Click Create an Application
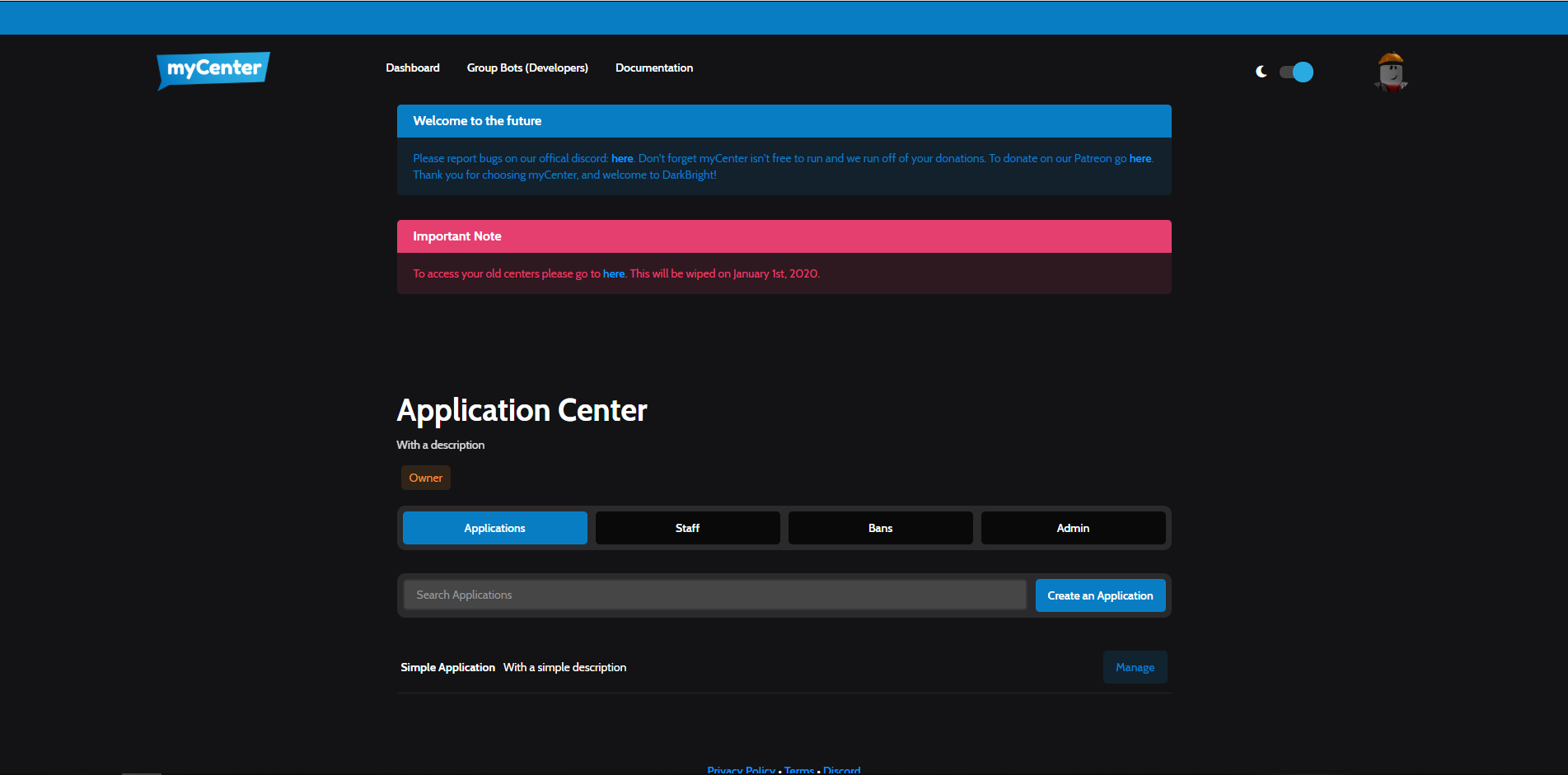Viewport: 1568px width, 775px height. 1100,595
